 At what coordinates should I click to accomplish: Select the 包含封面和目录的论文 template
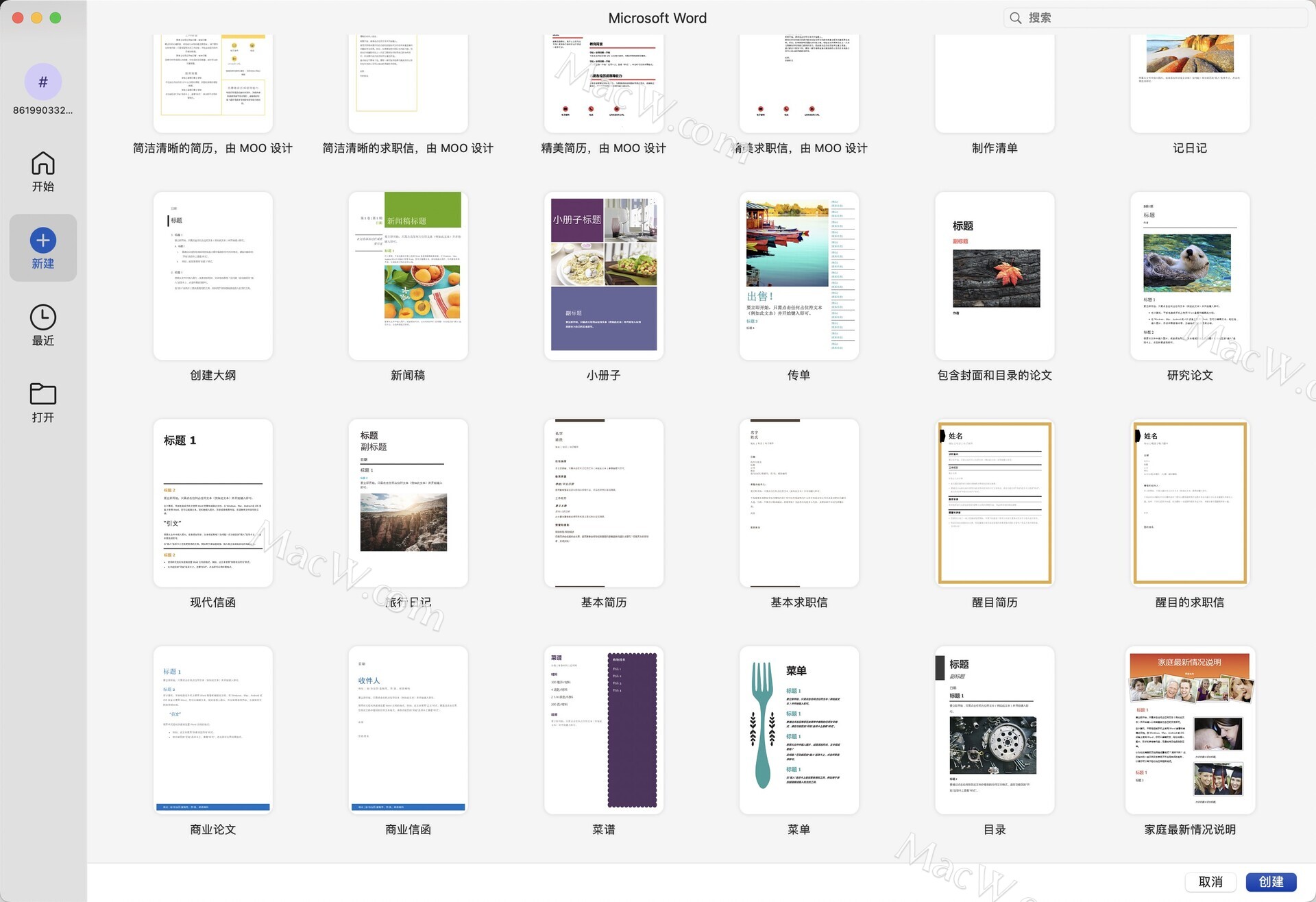point(995,276)
